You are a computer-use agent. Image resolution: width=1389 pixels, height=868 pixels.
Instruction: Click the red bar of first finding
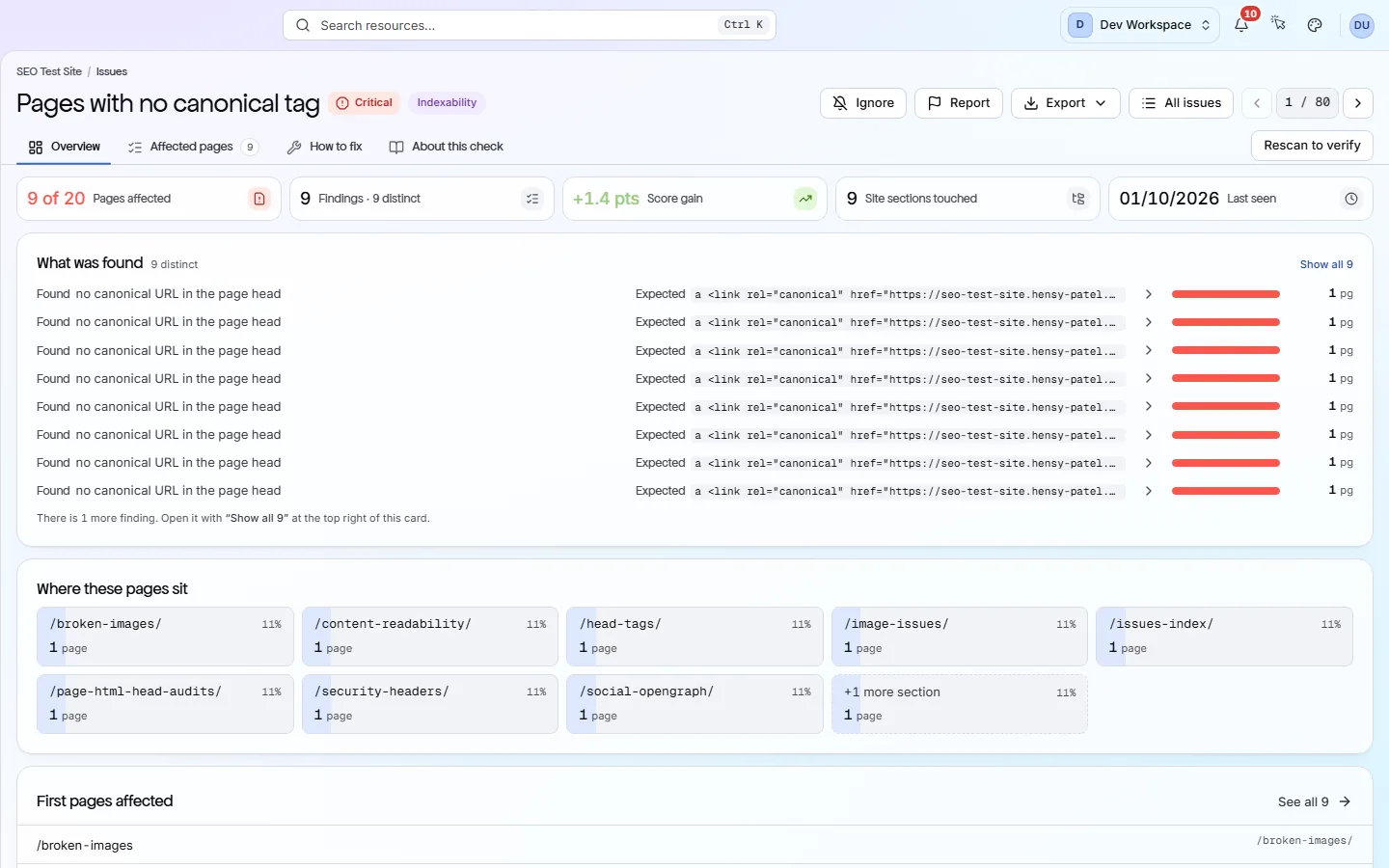point(1226,294)
